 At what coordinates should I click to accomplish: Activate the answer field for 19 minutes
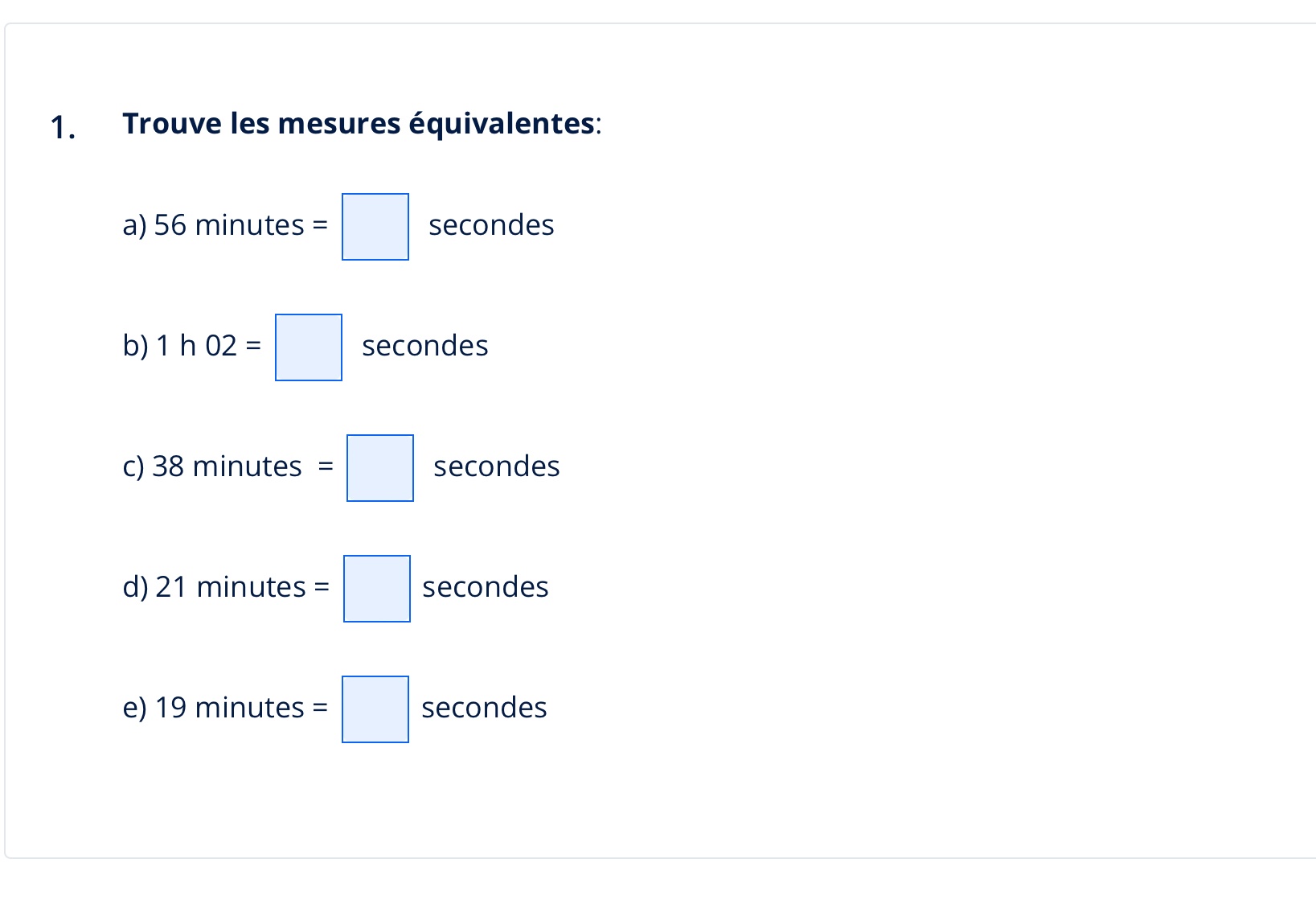pos(375,709)
